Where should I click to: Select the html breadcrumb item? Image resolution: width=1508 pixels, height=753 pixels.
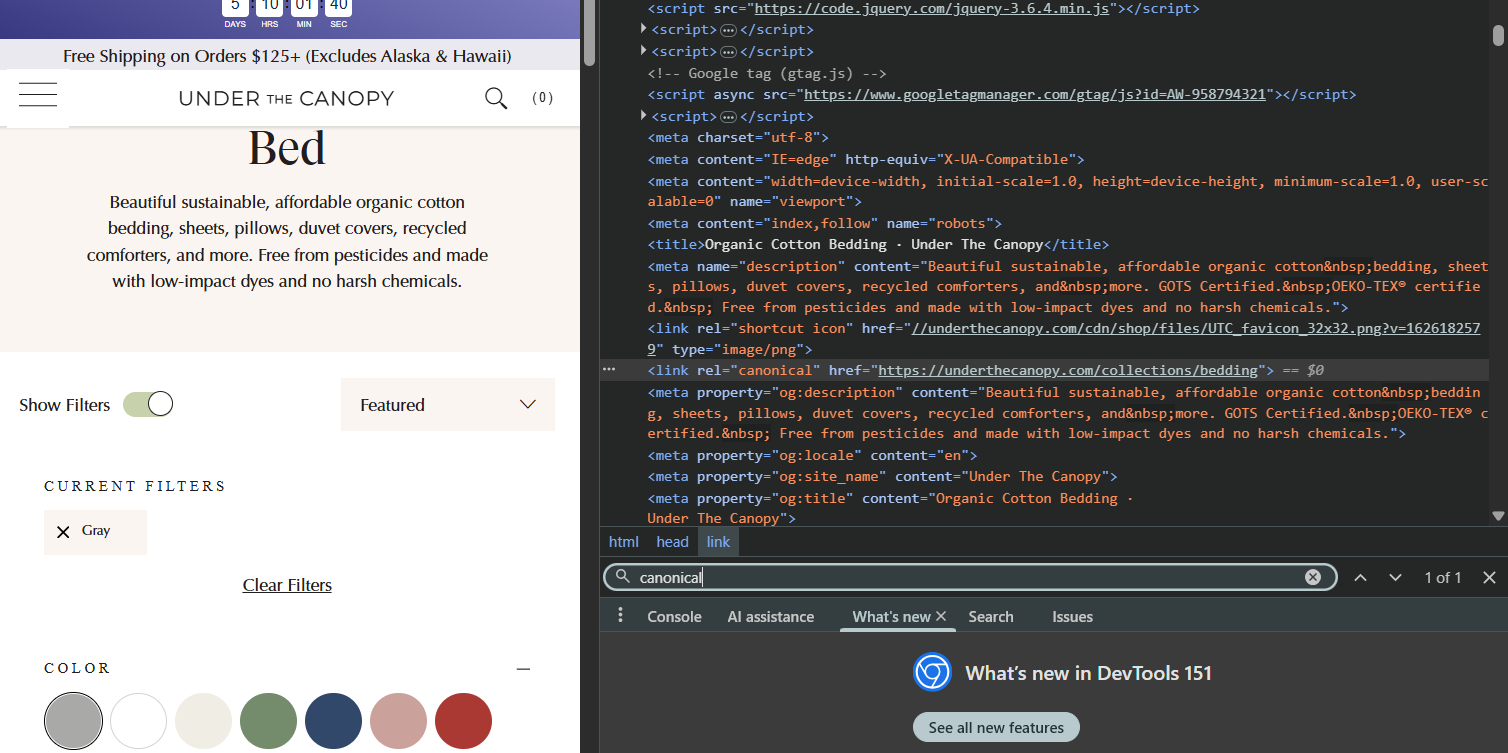point(624,542)
